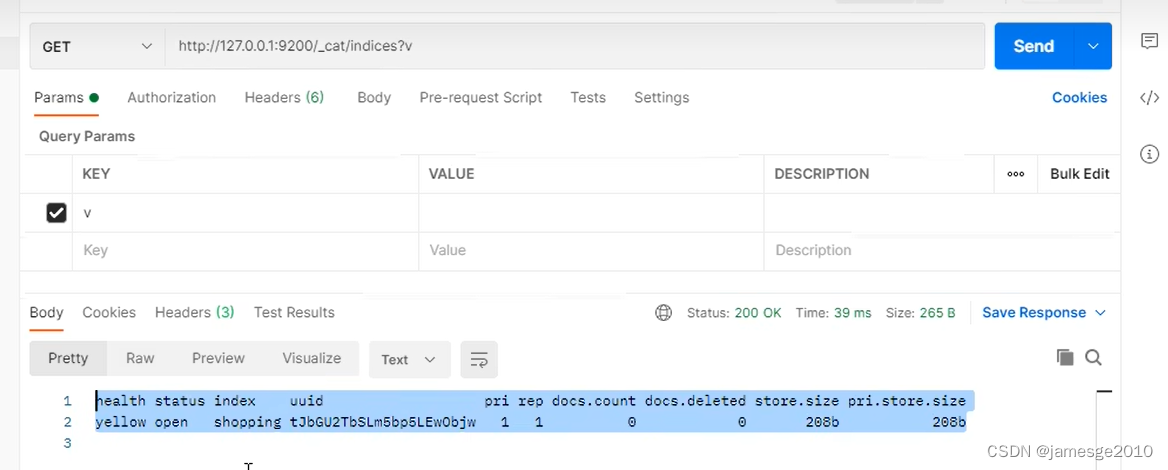Click line number 3 in response

(x=68, y=443)
